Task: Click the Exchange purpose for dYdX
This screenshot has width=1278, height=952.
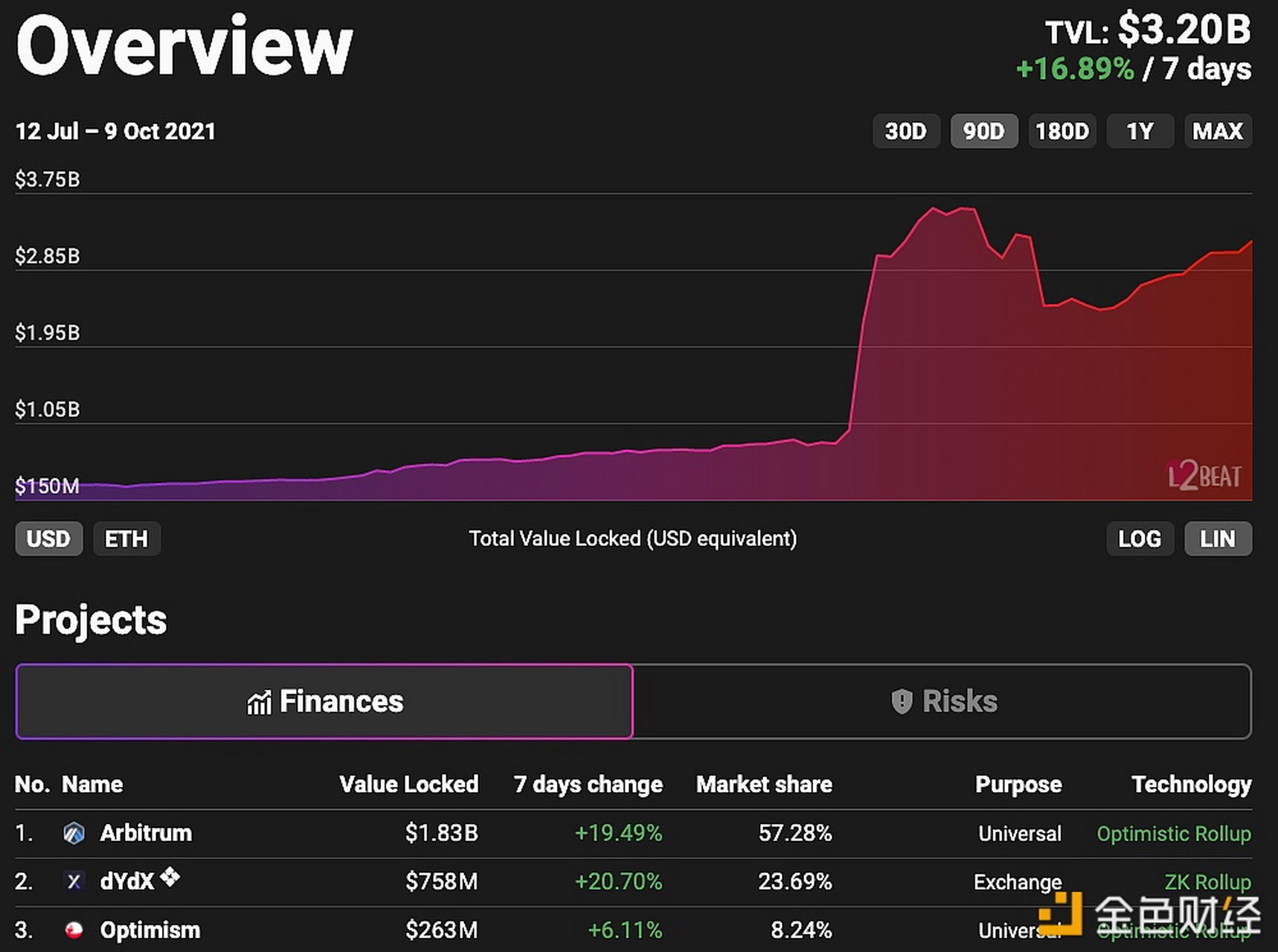Action: [x=1018, y=882]
